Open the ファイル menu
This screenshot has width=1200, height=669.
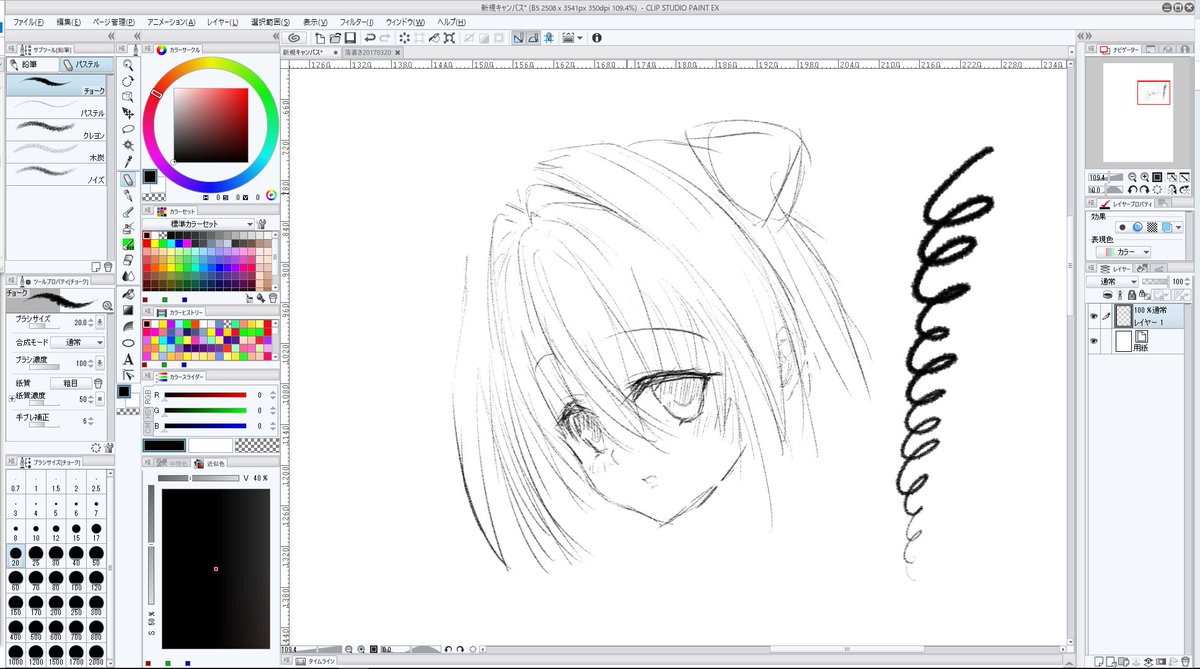coord(22,21)
